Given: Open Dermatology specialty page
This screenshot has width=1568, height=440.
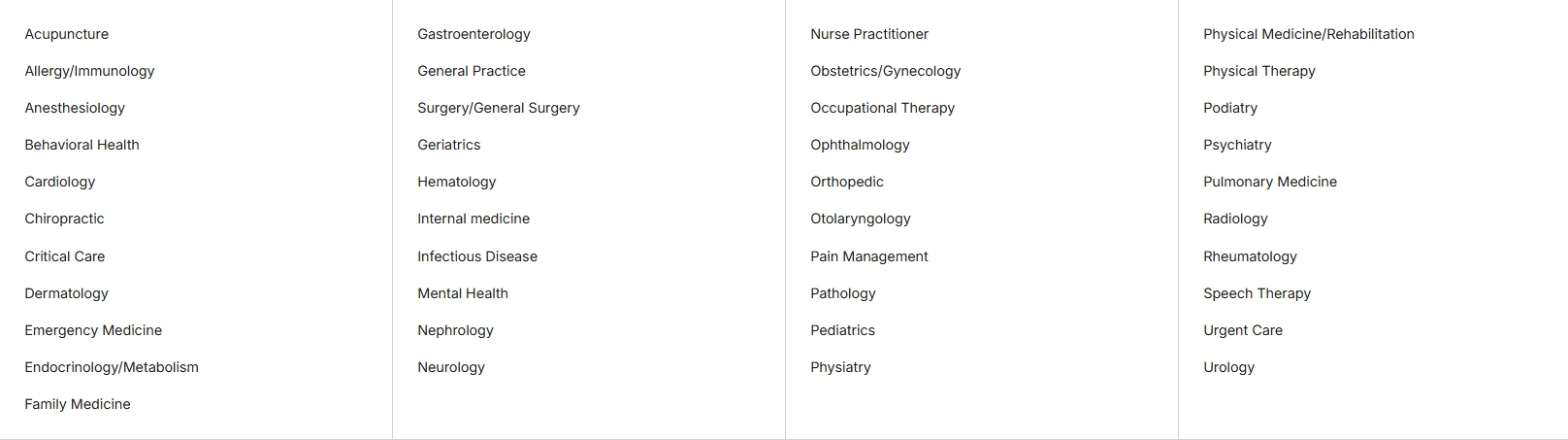Looking at the screenshot, I should (x=67, y=293).
